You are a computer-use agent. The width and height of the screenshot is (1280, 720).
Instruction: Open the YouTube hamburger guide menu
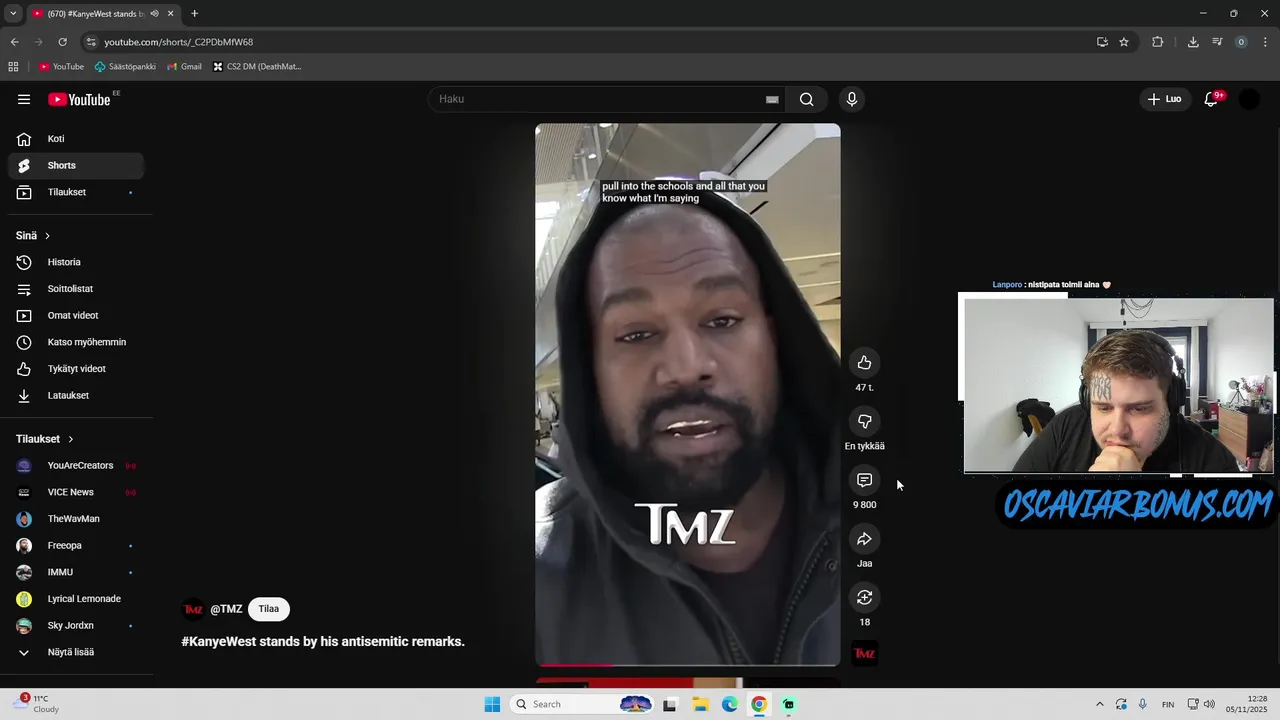[24, 99]
